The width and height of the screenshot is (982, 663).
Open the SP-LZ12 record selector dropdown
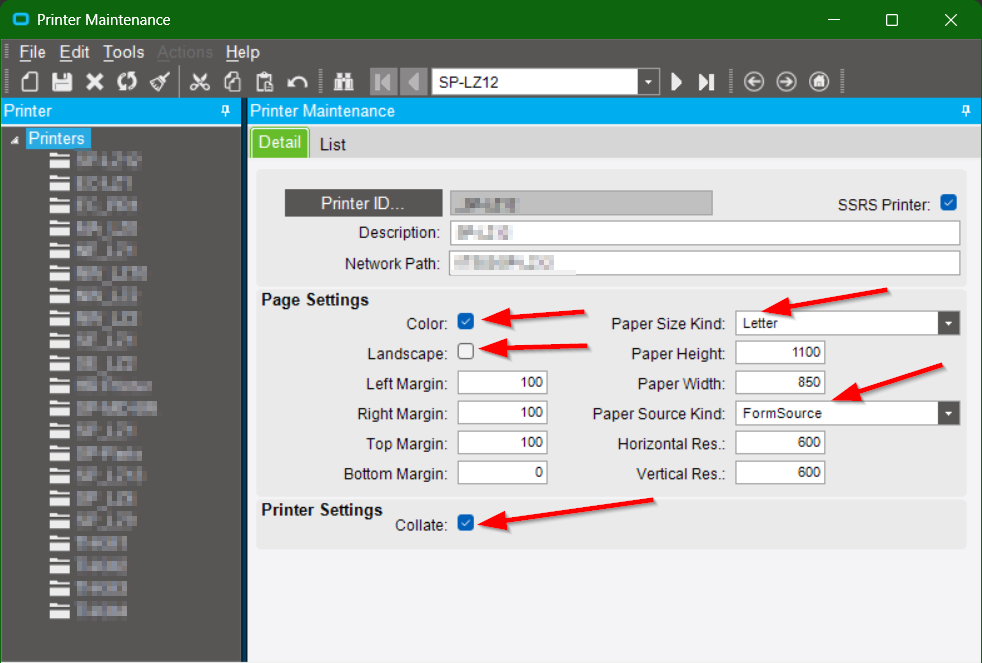click(x=648, y=82)
